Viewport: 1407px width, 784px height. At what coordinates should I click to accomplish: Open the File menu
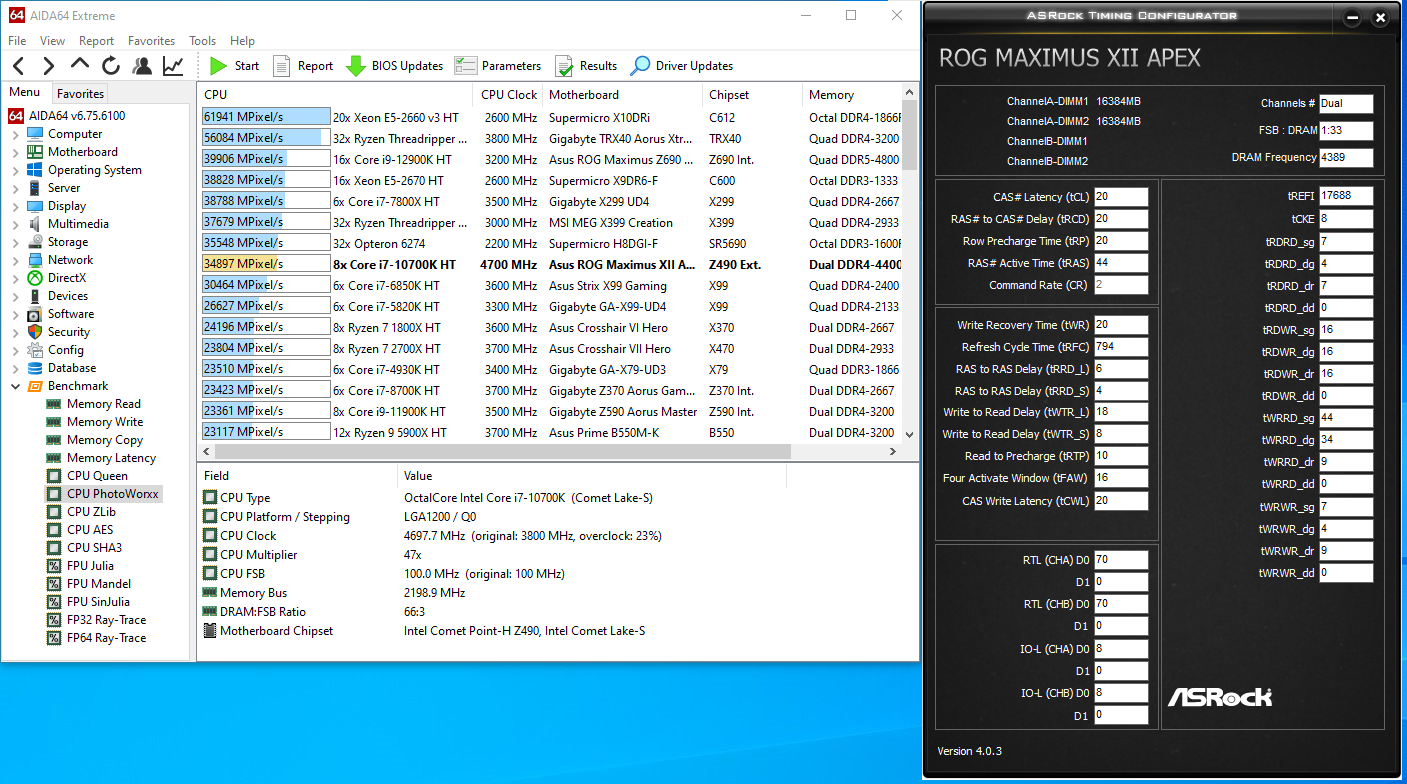(x=17, y=41)
